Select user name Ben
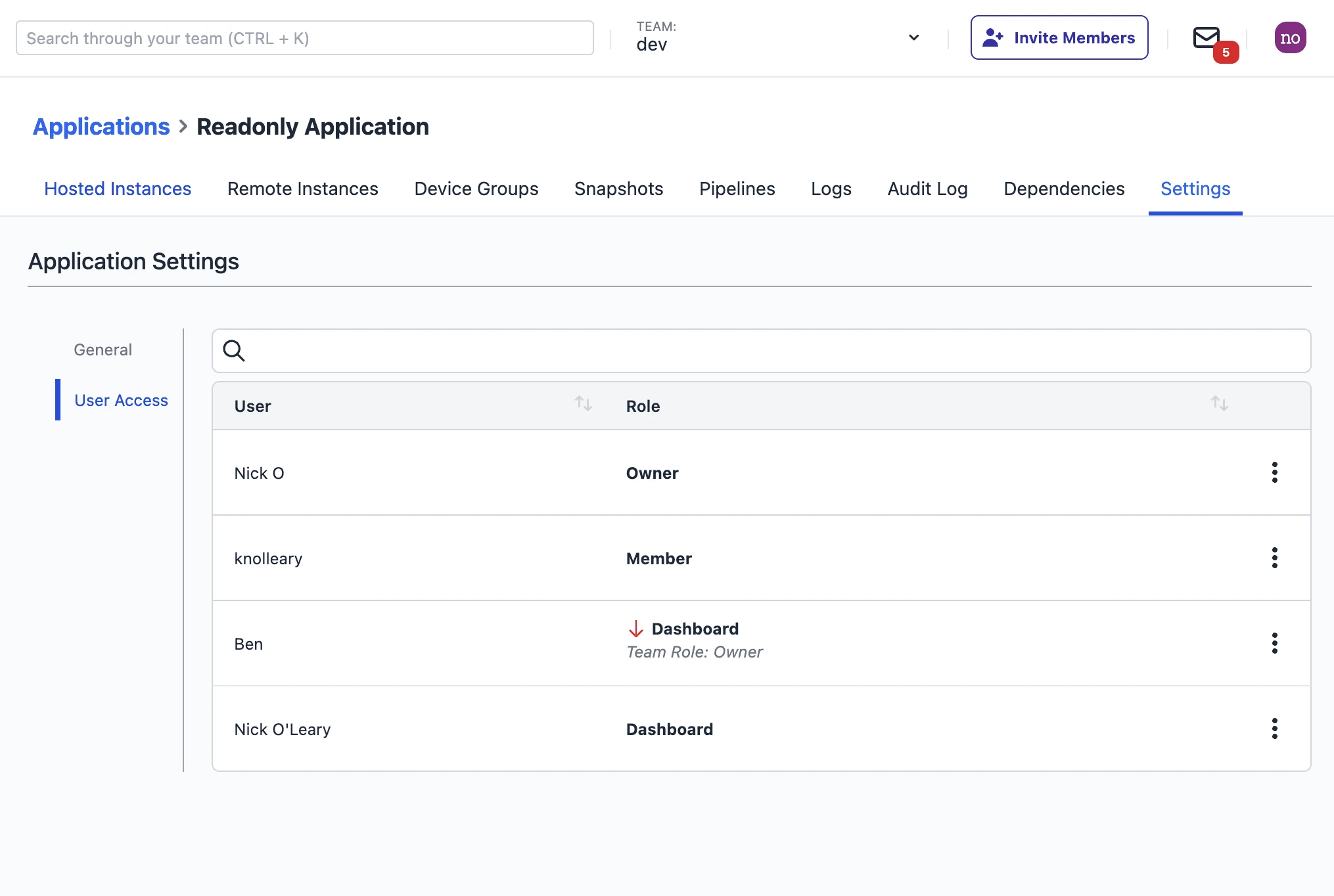1334x896 pixels. [248, 644]
